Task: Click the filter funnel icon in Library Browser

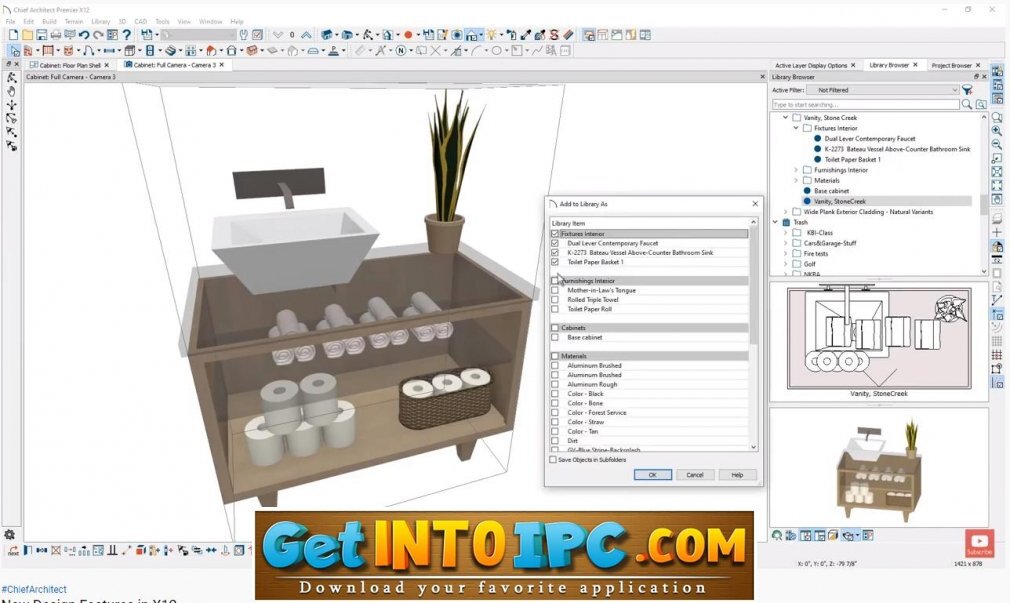Action: [967, 90]
